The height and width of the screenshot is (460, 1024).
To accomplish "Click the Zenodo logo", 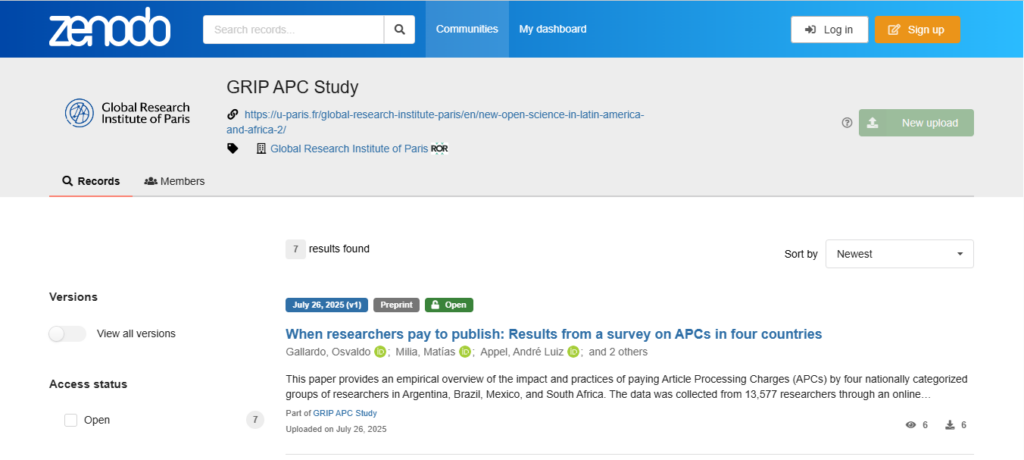I will point(110,28).
